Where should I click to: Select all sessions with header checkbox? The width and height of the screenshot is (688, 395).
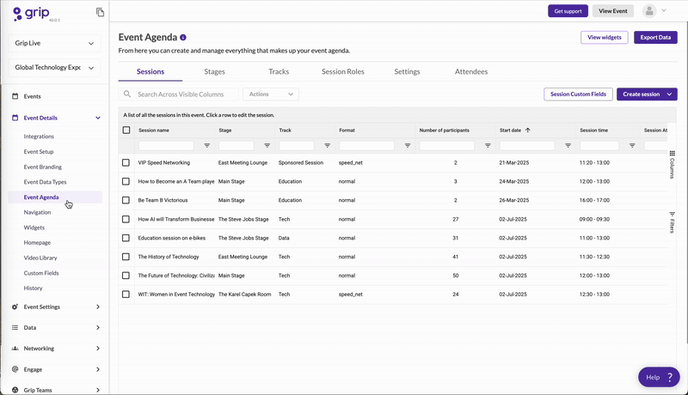click(x=126, y=130)
